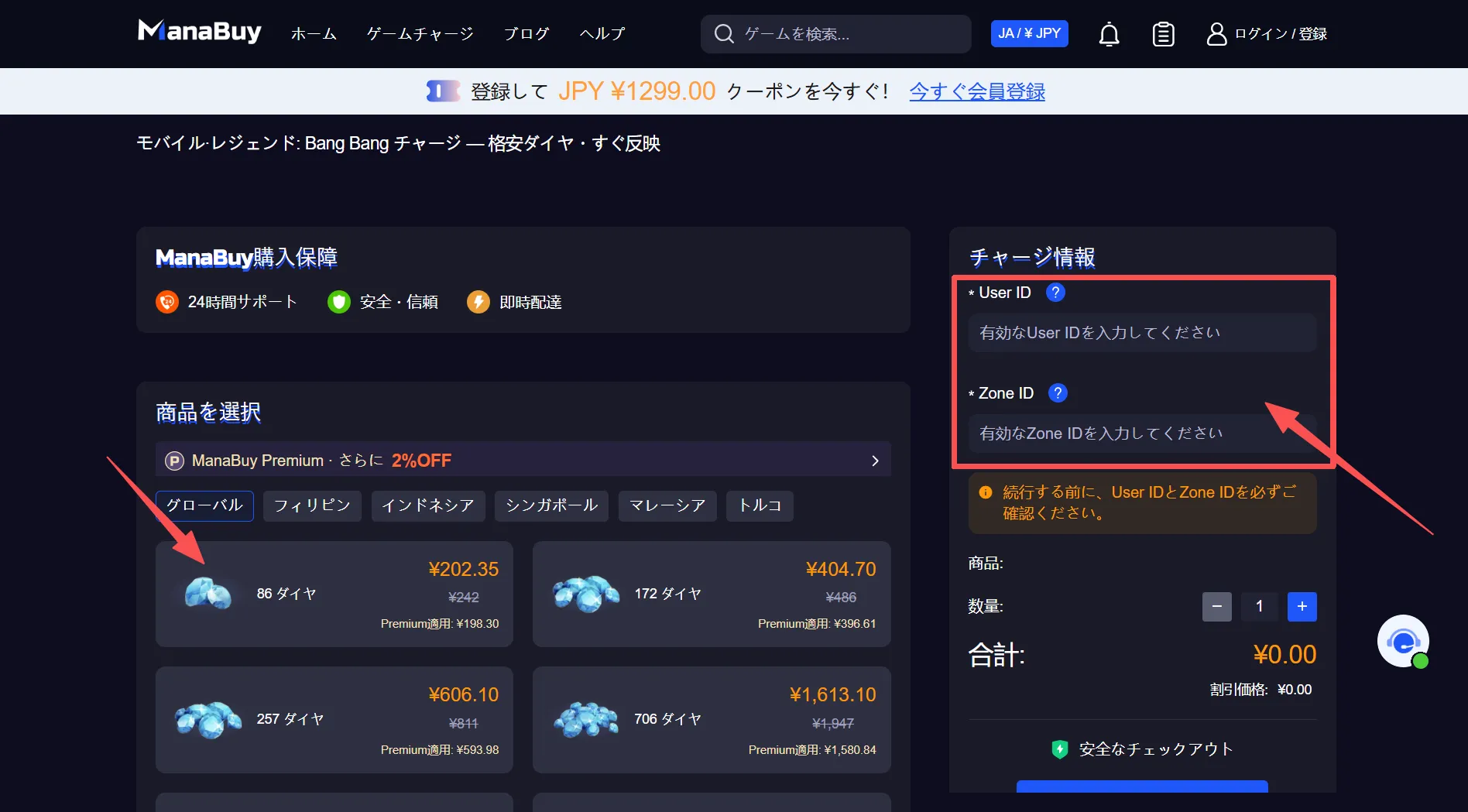Click the 86 ダイヤ diamond image
This screenshot has height=812, width=1468.
coord(208,594)
